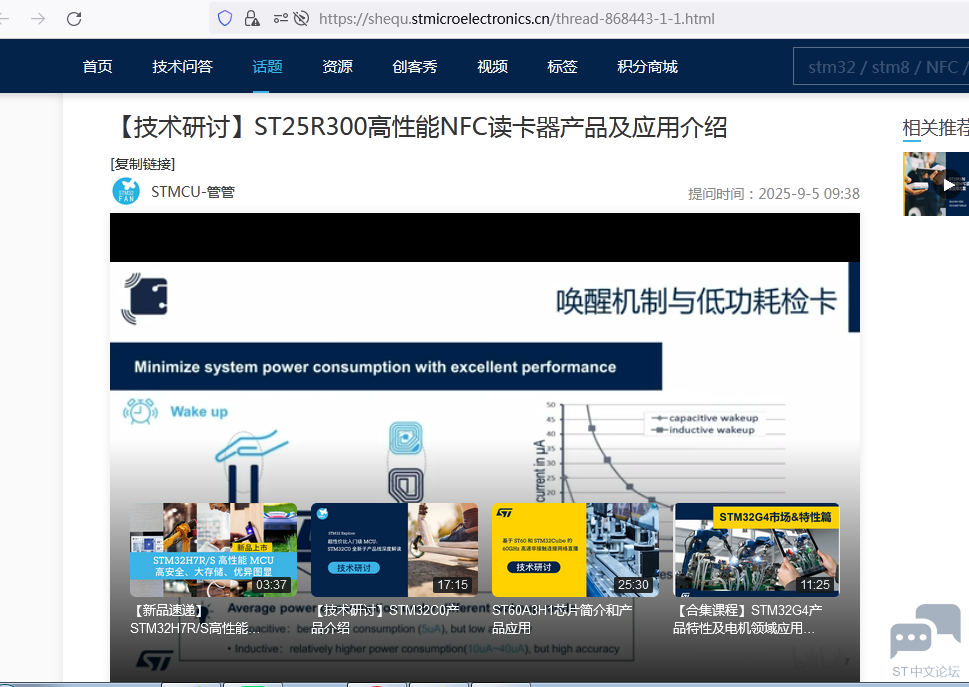Image resolution: width=969 pixels, height=687 pixels.
Task: Select the 视频 navigation item
Action: [x=491, y=66]
